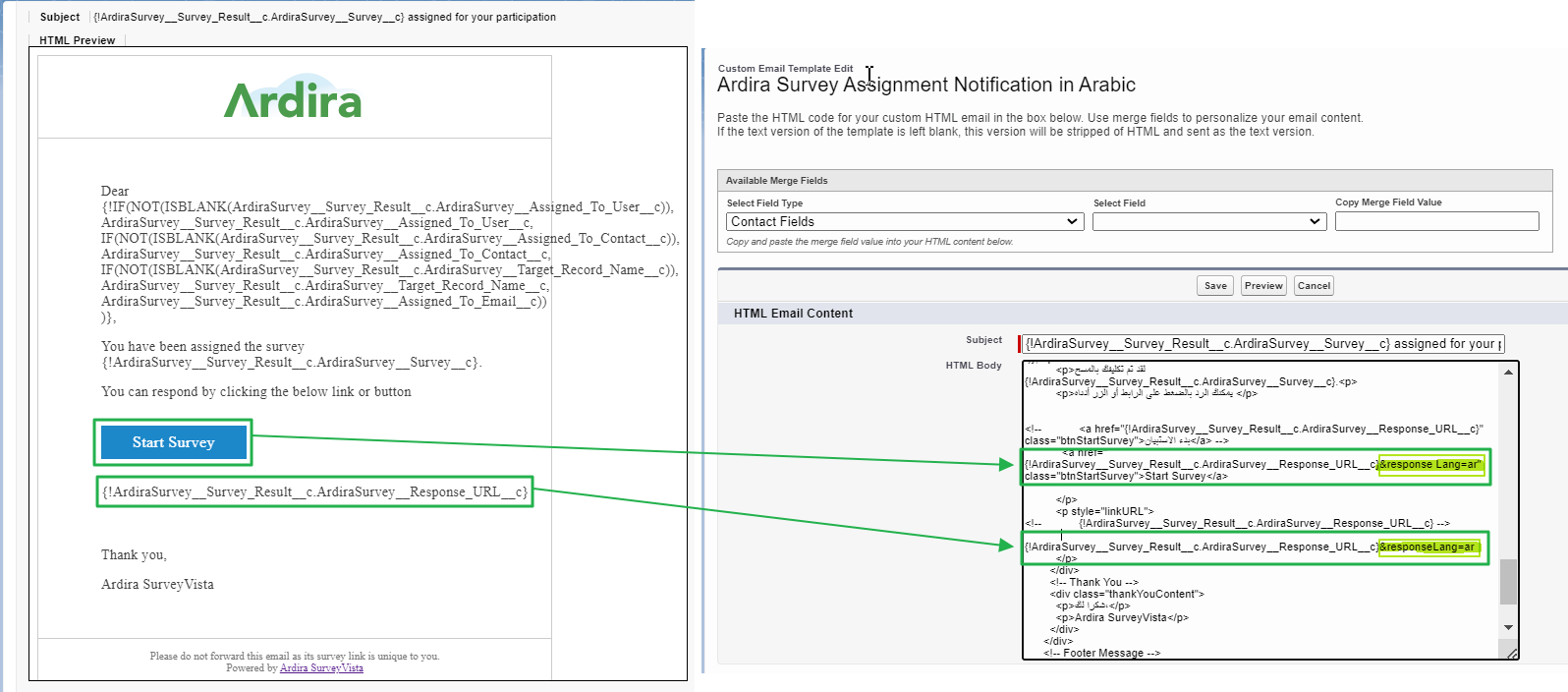1568x692 pixels.
Task: Click the 'Custom Email Template Edit' label
Action: 785,69
